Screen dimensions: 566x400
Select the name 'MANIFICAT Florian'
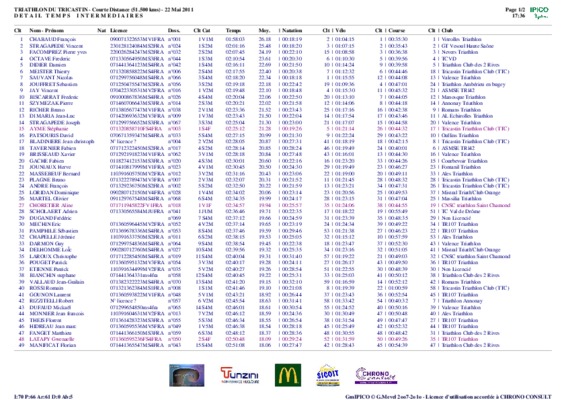pos(53,345)
